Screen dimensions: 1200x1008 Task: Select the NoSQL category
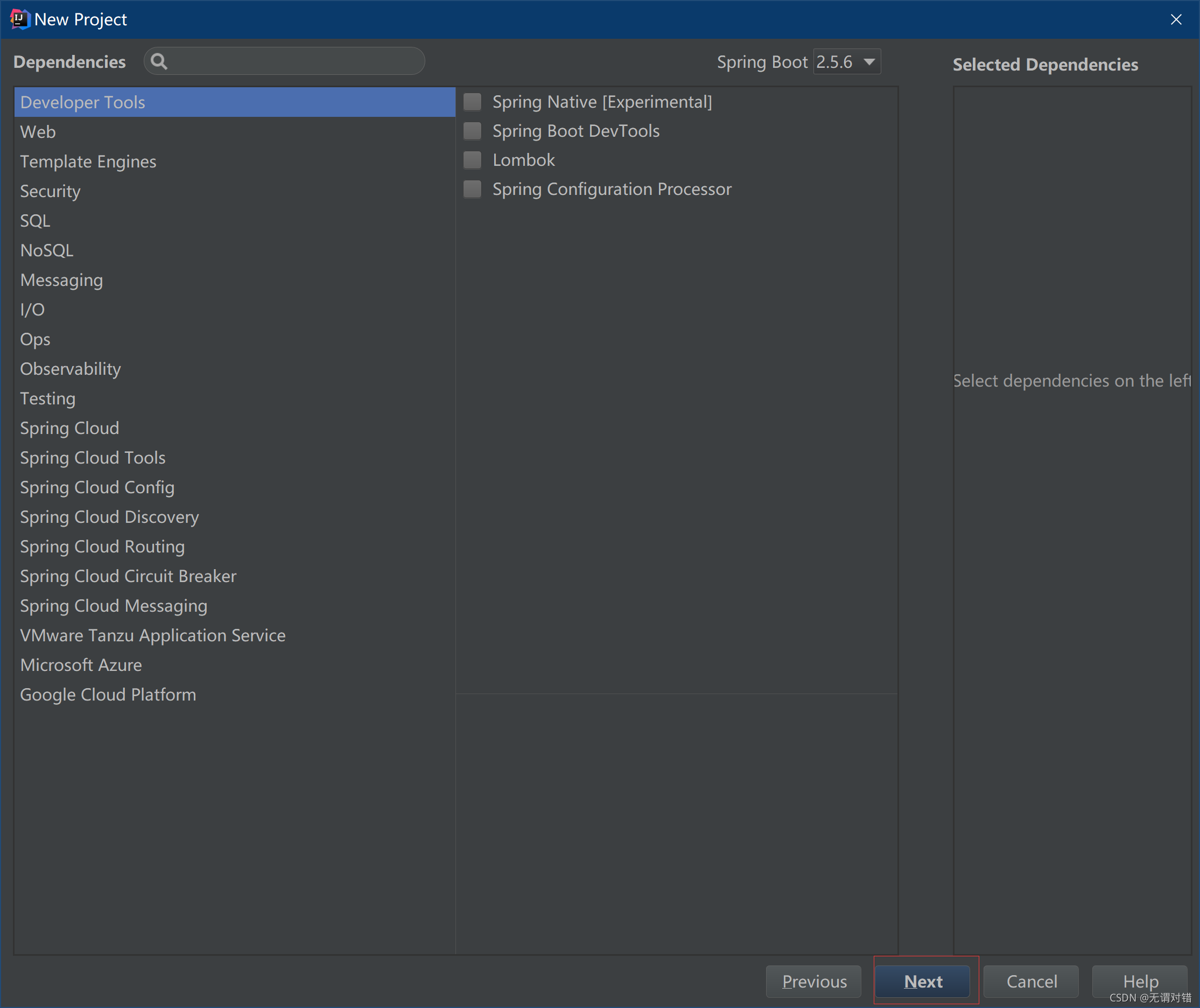(235, 250)
